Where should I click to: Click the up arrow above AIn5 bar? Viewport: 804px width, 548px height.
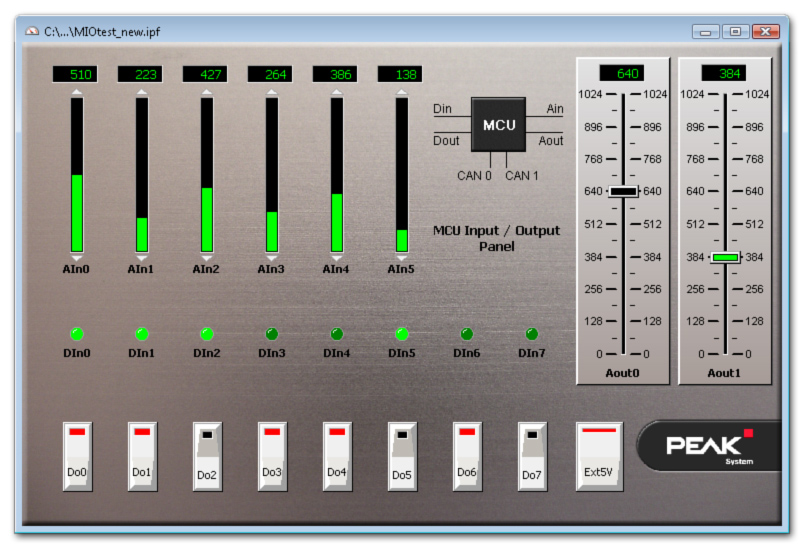402,92
